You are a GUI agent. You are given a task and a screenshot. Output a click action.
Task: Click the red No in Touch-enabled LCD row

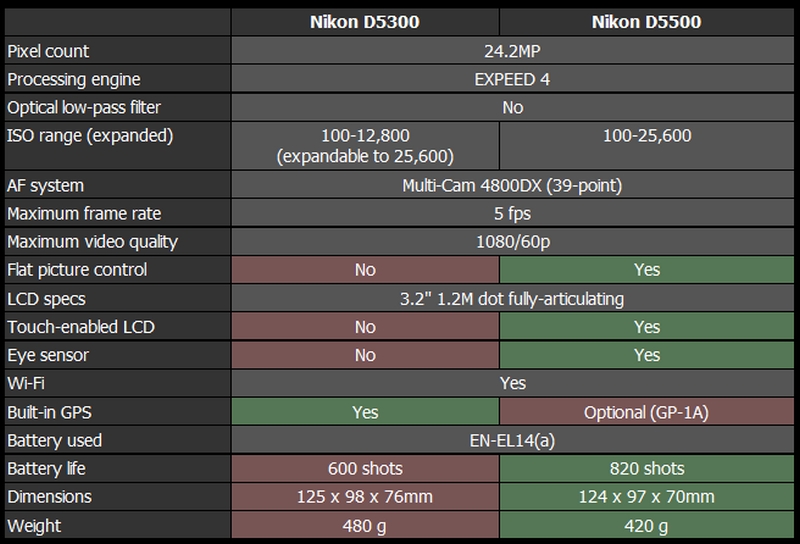click(364, 327)
